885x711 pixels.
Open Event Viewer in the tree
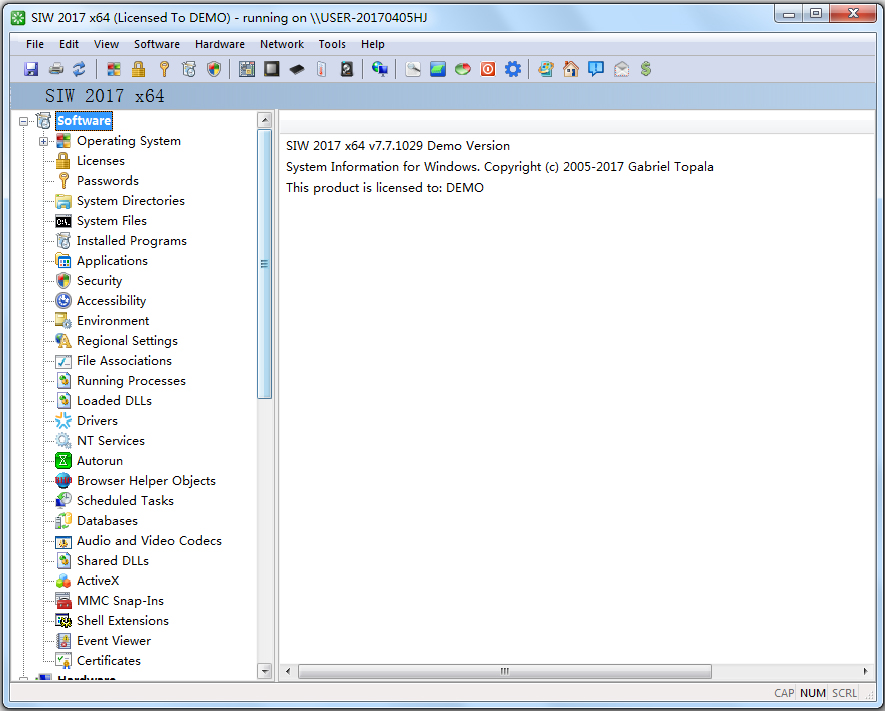click(x=114, y=641)
